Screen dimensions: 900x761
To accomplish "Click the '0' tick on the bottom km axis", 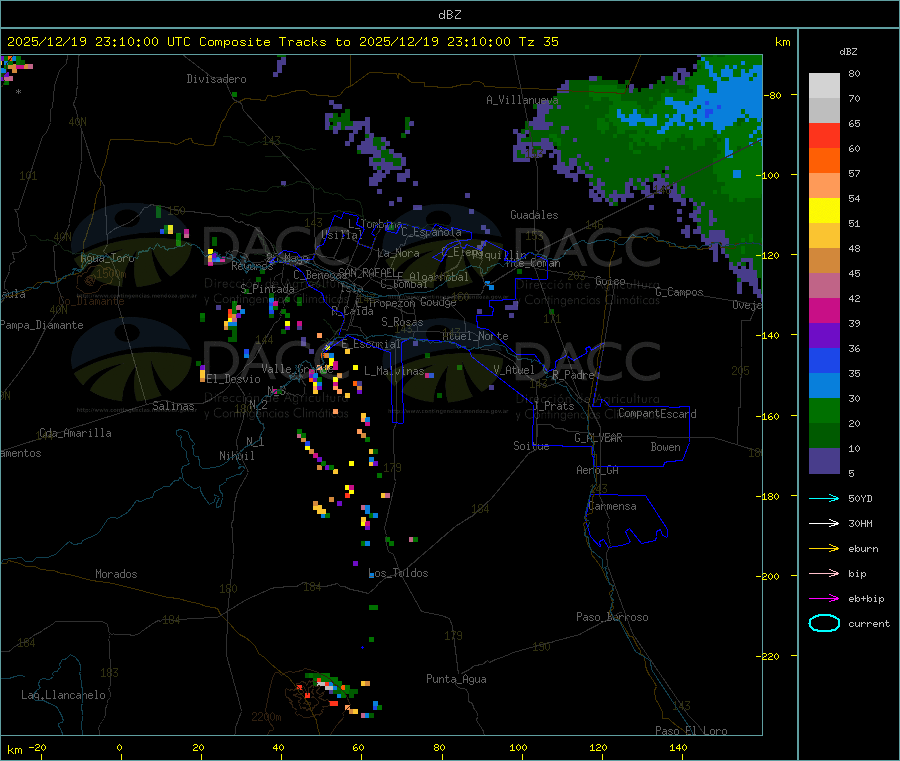I will pyautogui.click(x=119, y=747).
